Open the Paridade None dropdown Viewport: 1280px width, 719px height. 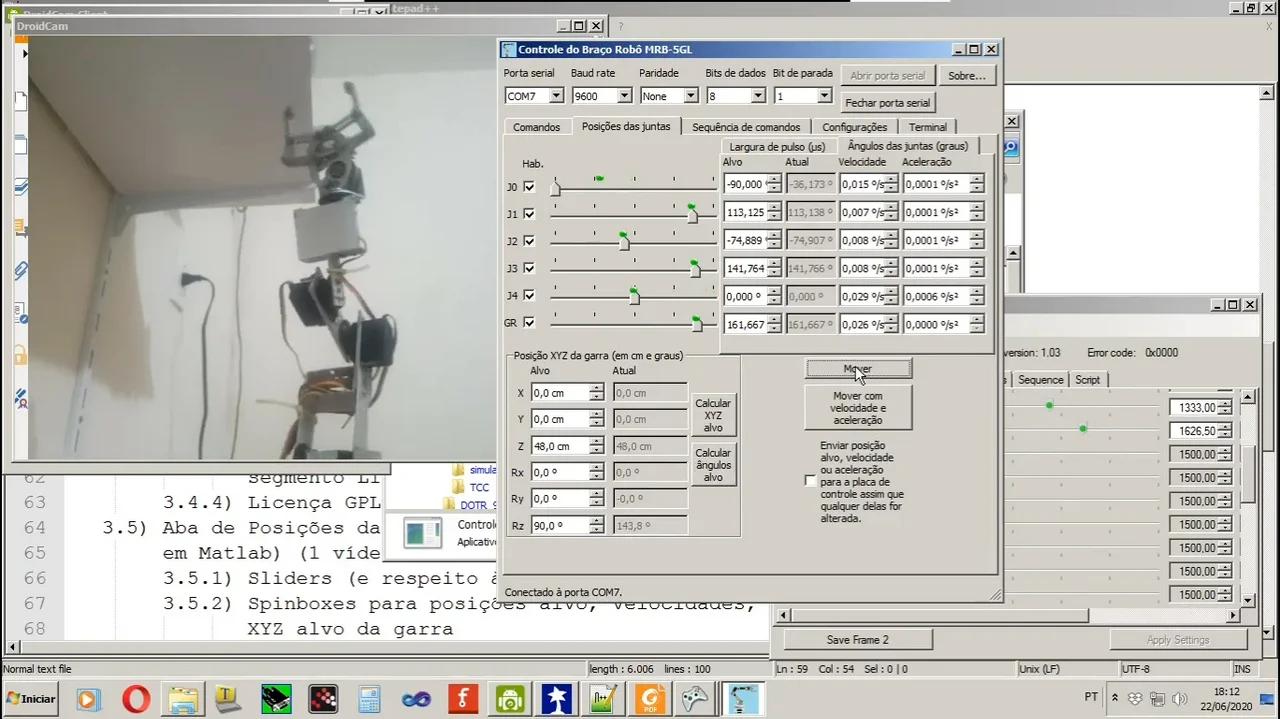(x=669, y=96)
